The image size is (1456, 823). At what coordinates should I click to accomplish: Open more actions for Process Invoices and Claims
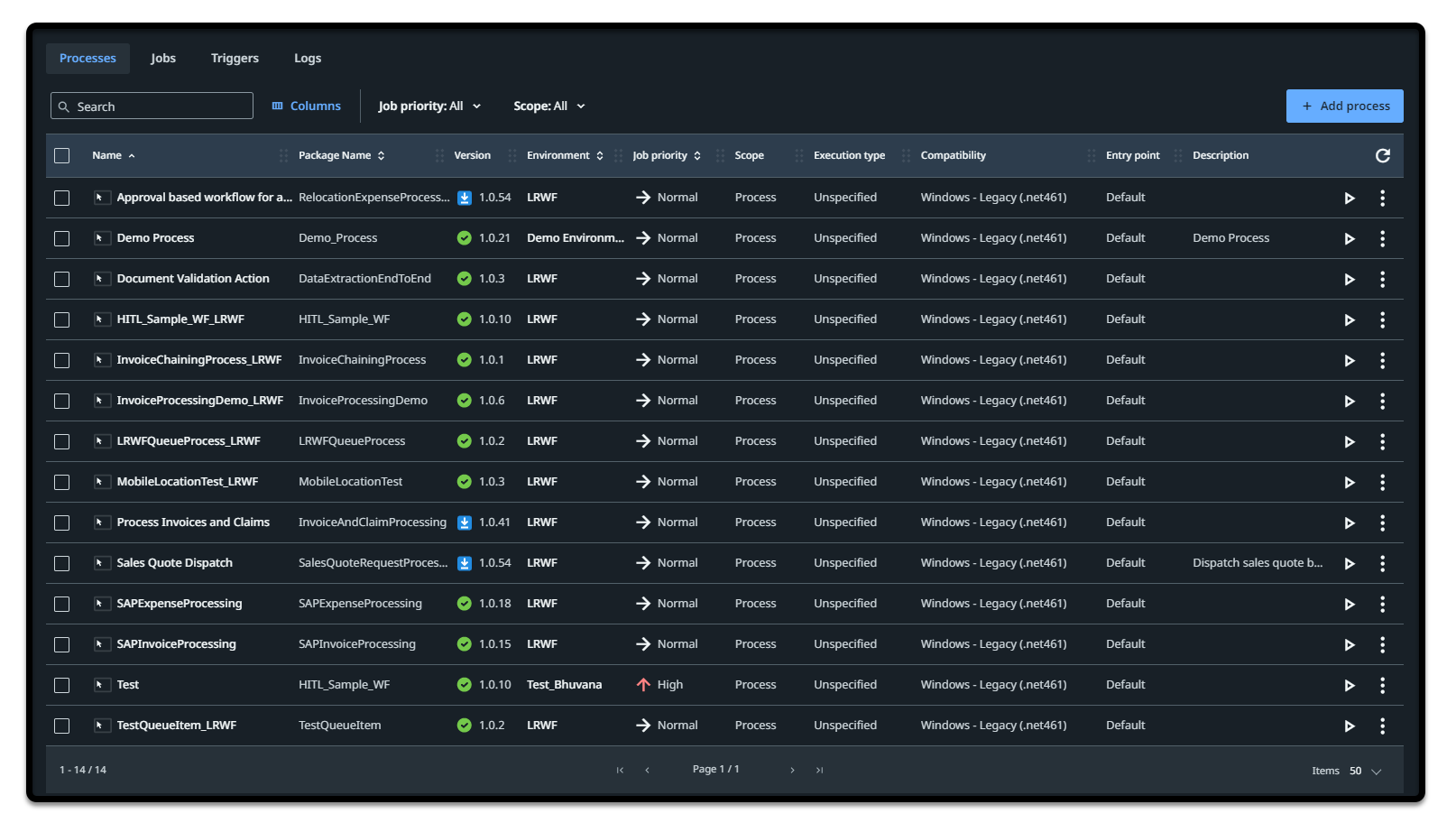coord(1382,523)
